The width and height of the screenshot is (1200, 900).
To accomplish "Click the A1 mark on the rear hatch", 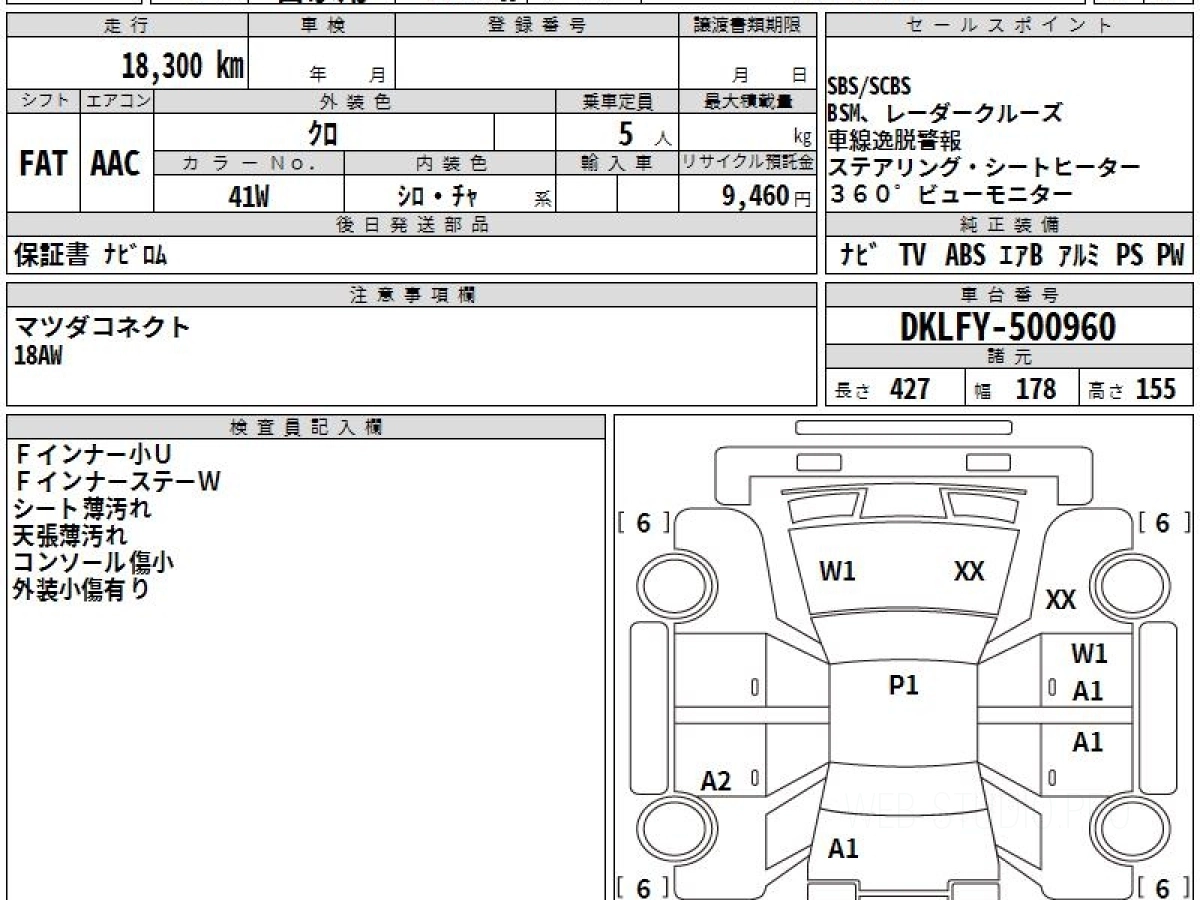I will click(x=843, y=849).
